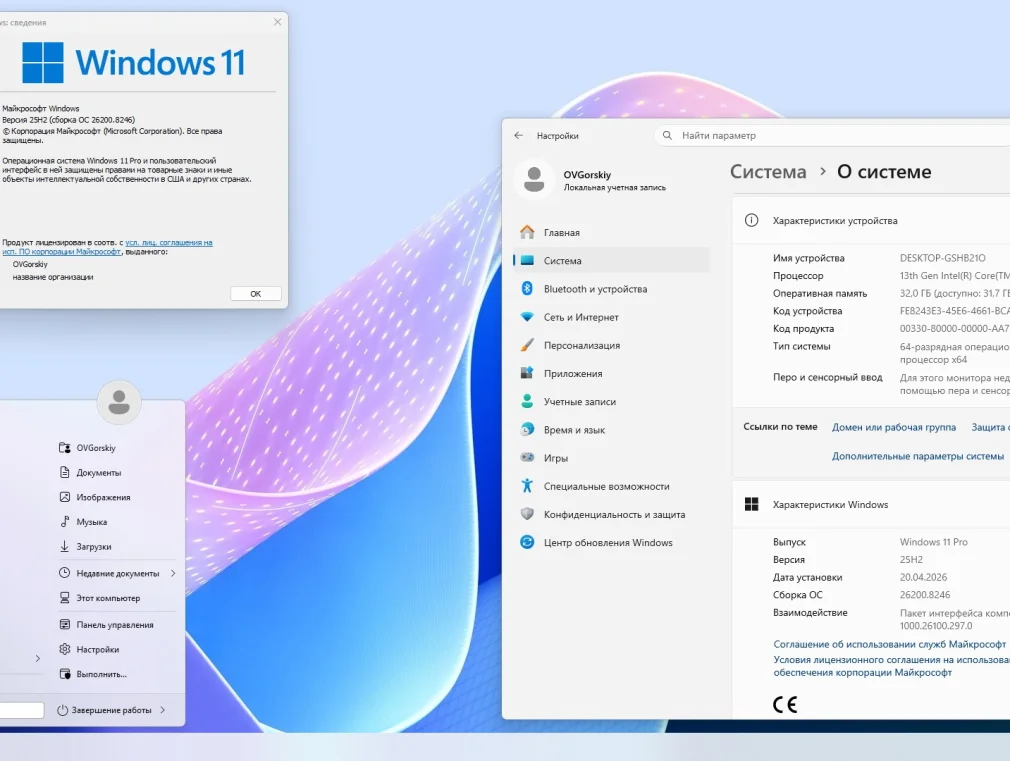
Task: Select the Time and language icon
Action: 527,430
